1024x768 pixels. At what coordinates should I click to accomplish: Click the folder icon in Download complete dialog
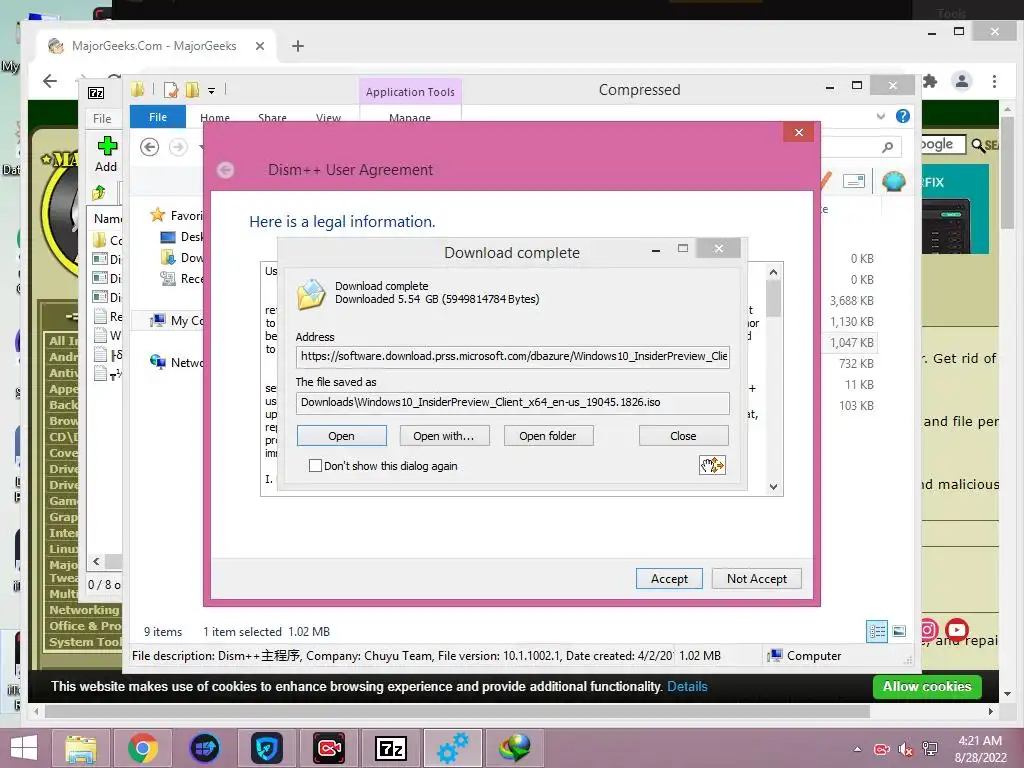311,294
